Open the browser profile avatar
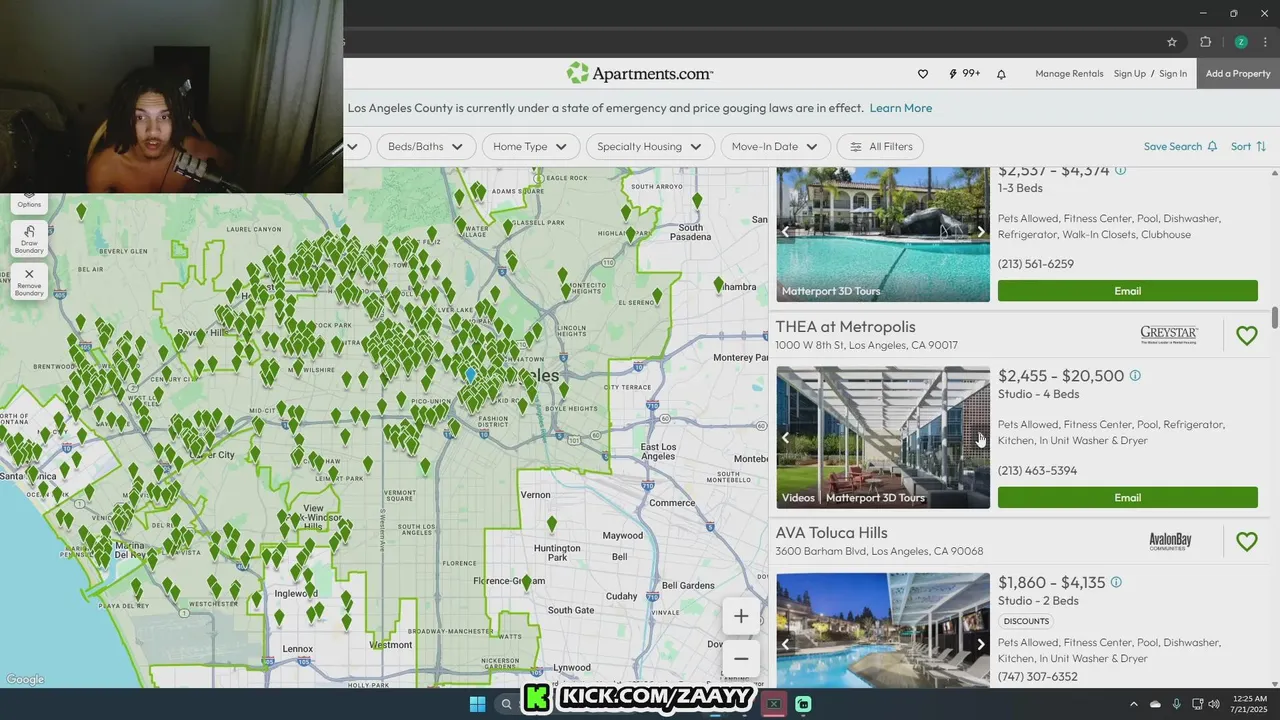The image size is (1280, 720). coord(1241,42)
